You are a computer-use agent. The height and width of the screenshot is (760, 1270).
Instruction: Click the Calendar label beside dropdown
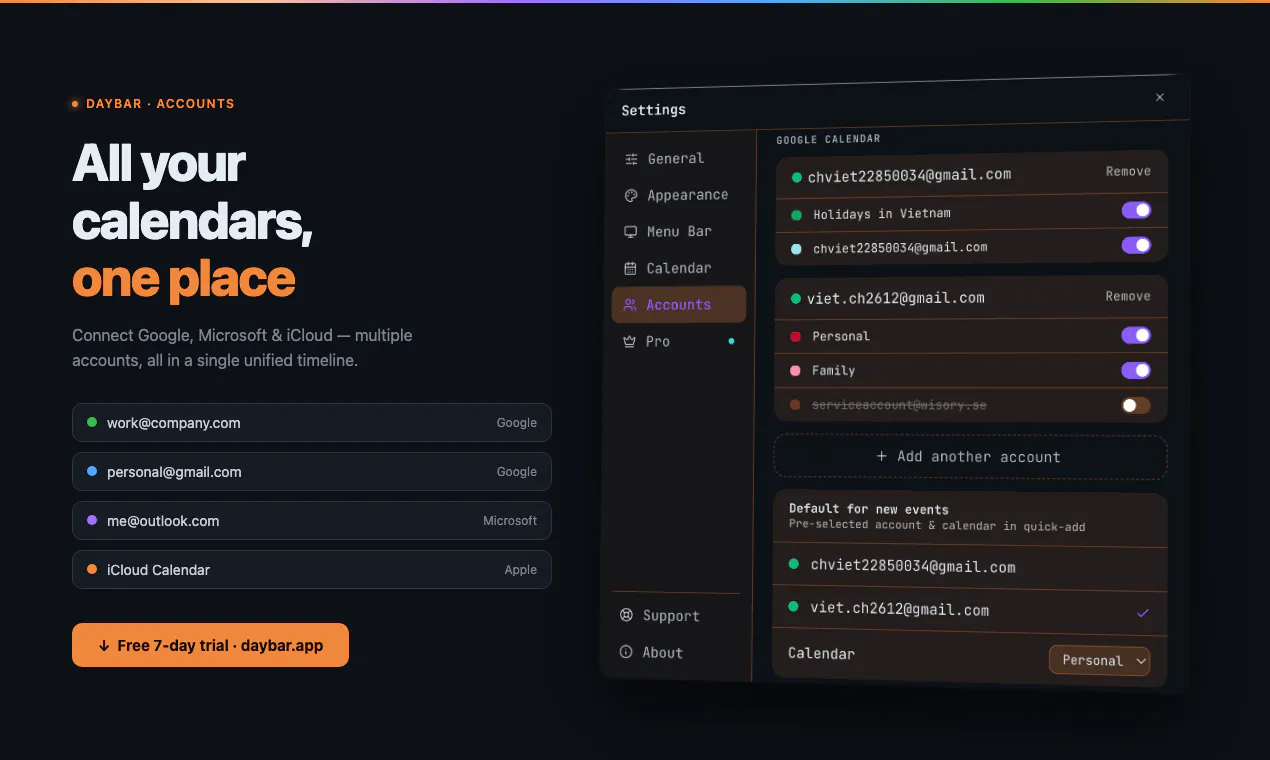(821, 653)
